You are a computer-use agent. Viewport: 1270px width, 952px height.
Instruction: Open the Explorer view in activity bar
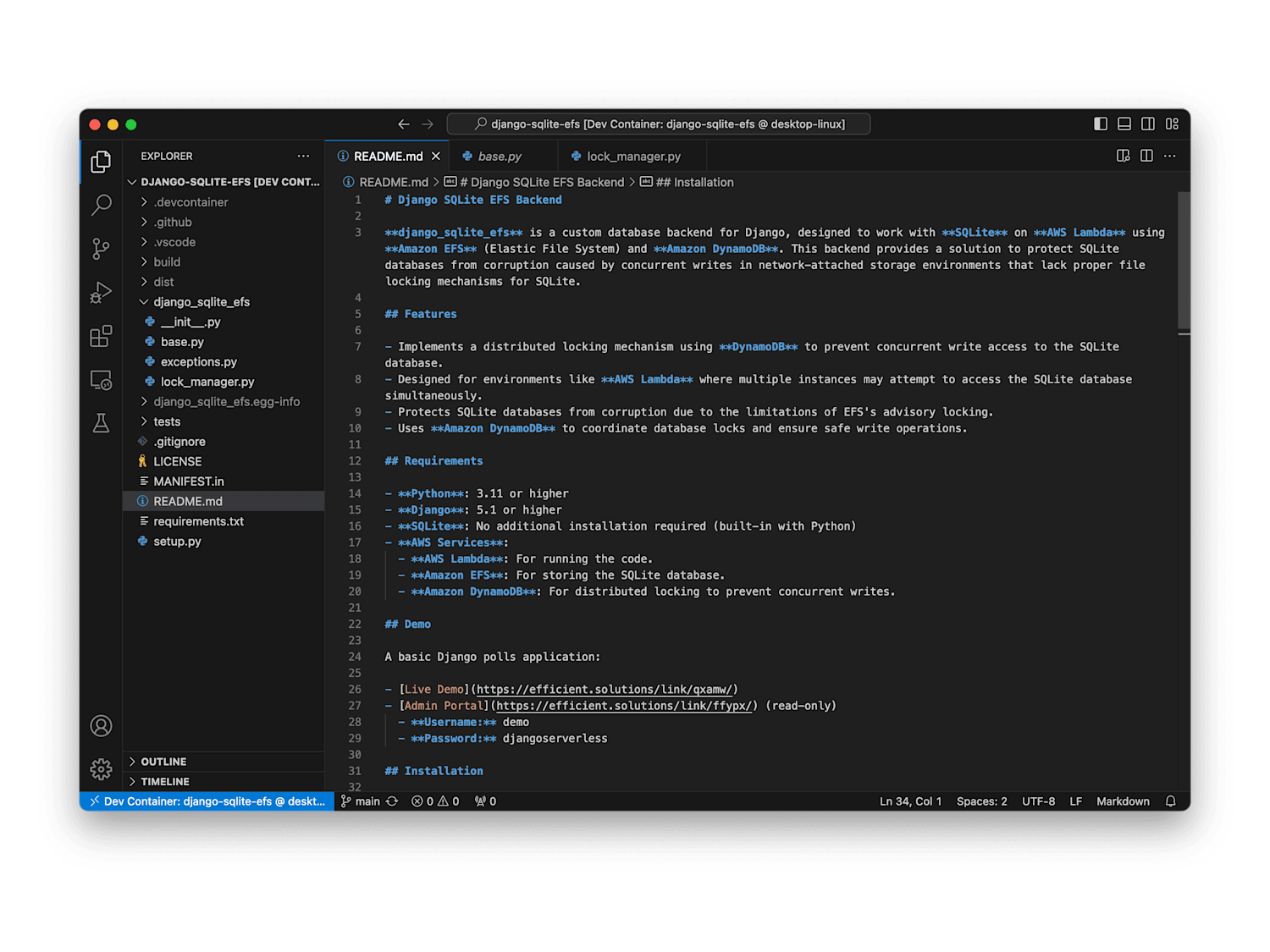101,162
